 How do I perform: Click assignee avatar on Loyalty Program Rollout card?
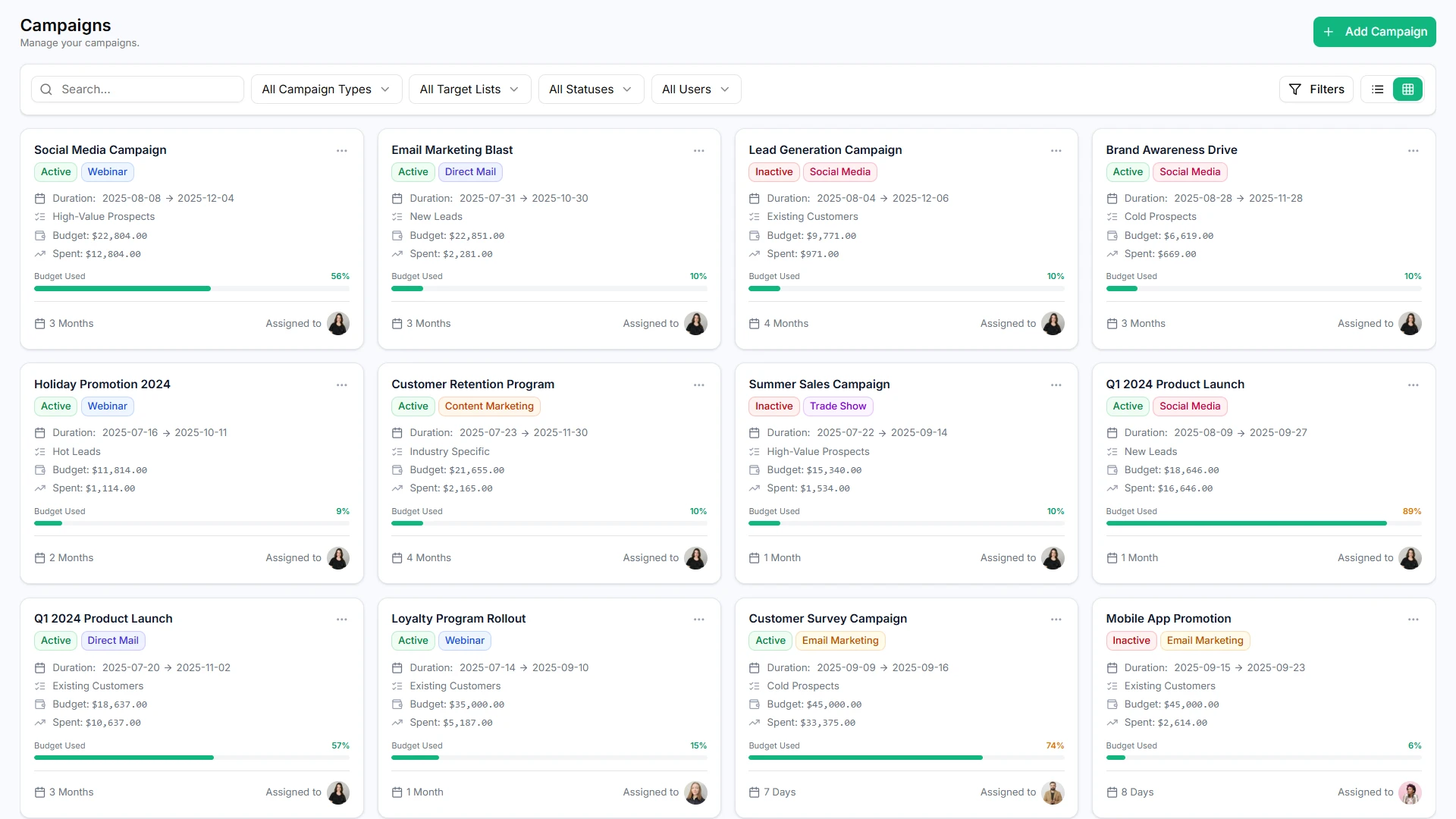tap(695, 792)
